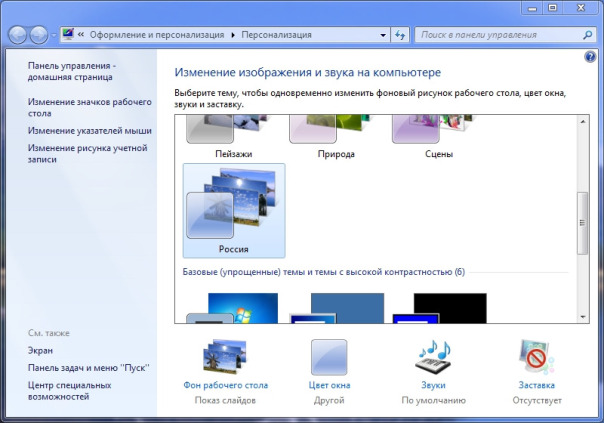Click the 'Отсутствует' status text
The image size is (604, 423).
pyautogui.click(x=537, y=400)
